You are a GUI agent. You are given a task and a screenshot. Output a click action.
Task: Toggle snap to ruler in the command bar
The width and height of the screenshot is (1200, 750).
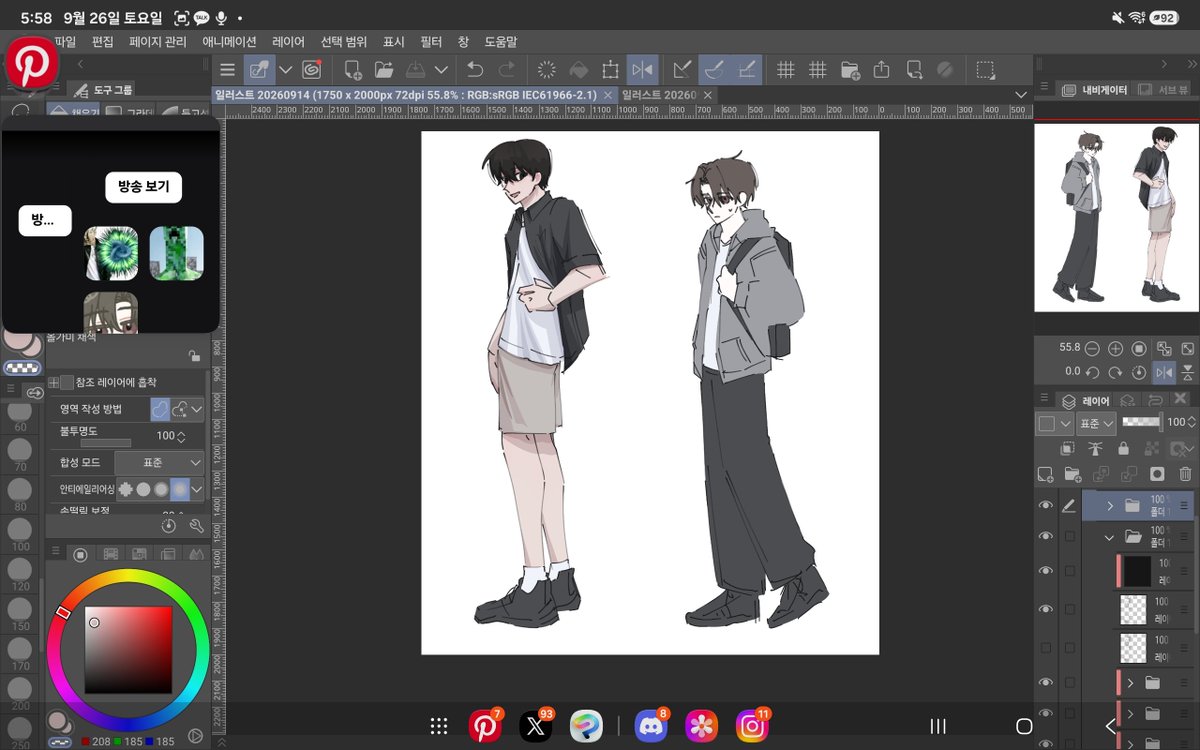click(x=683, y=70)
